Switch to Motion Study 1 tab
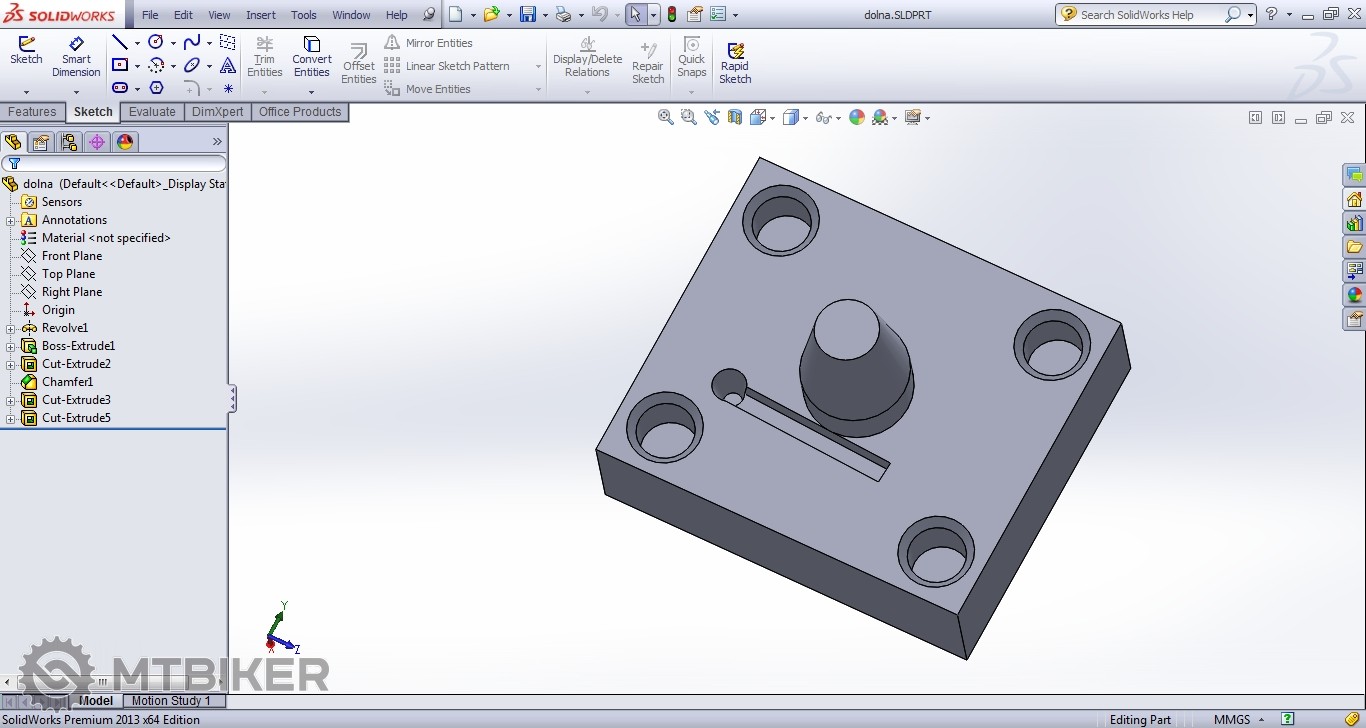The width and height of the screenshot is (1366, 728). point(171,701)
